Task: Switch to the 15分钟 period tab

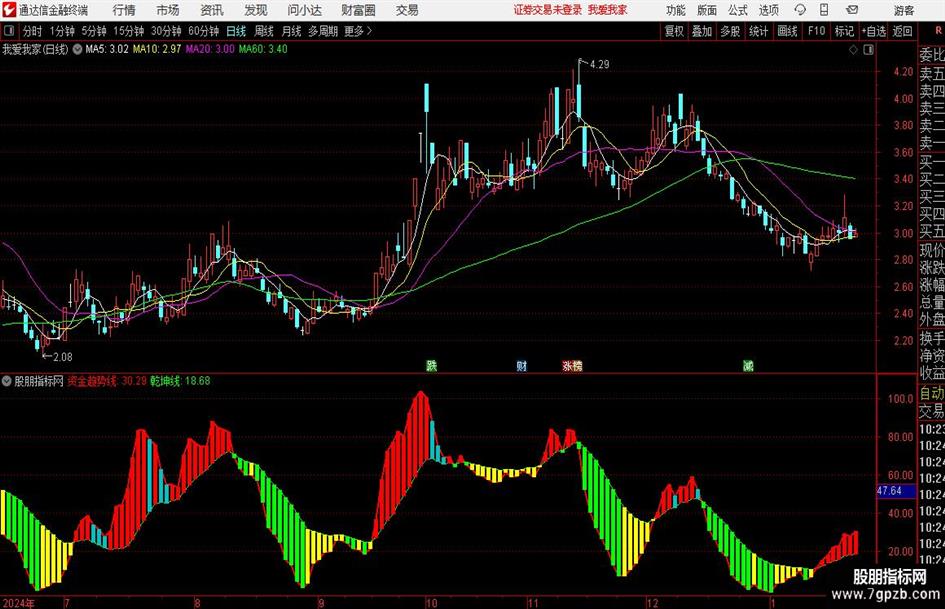Action: tap(129, 31)
